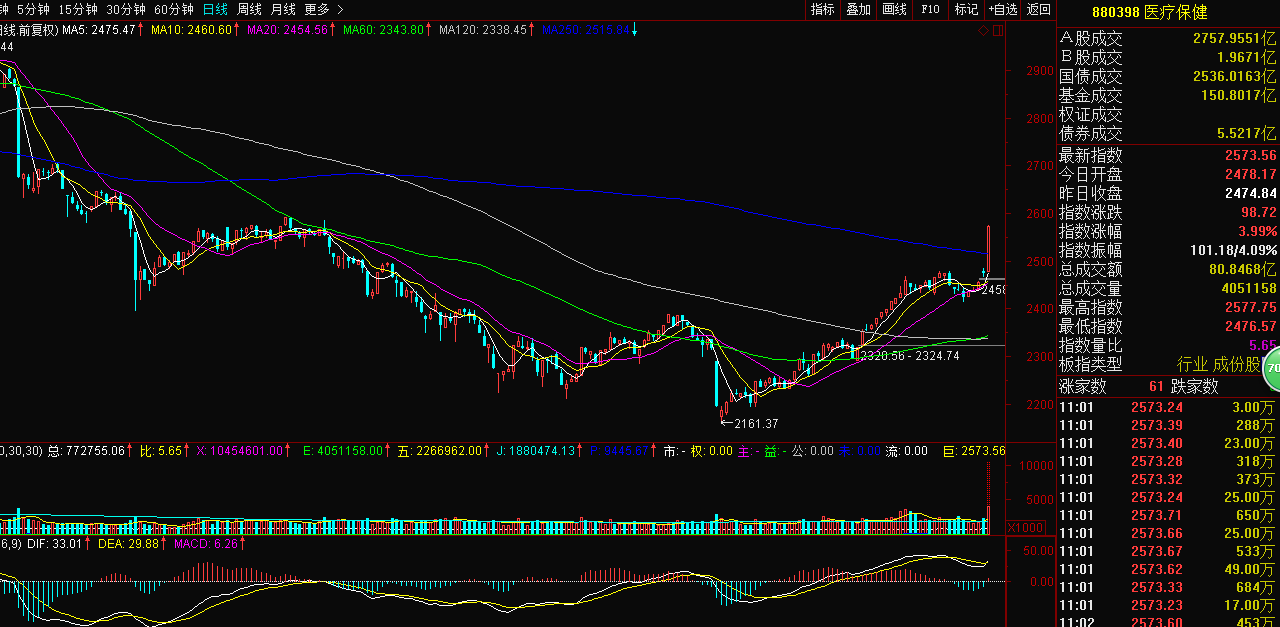The height and width of the screenshot is (627, 1280).
Task: Open the 标记 mark tool
Action: pos(966,9)
